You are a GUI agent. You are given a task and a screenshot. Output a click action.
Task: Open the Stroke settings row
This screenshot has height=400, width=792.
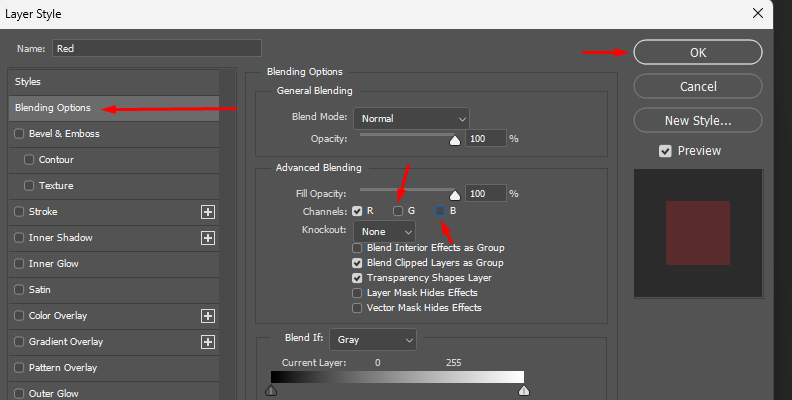114,212
